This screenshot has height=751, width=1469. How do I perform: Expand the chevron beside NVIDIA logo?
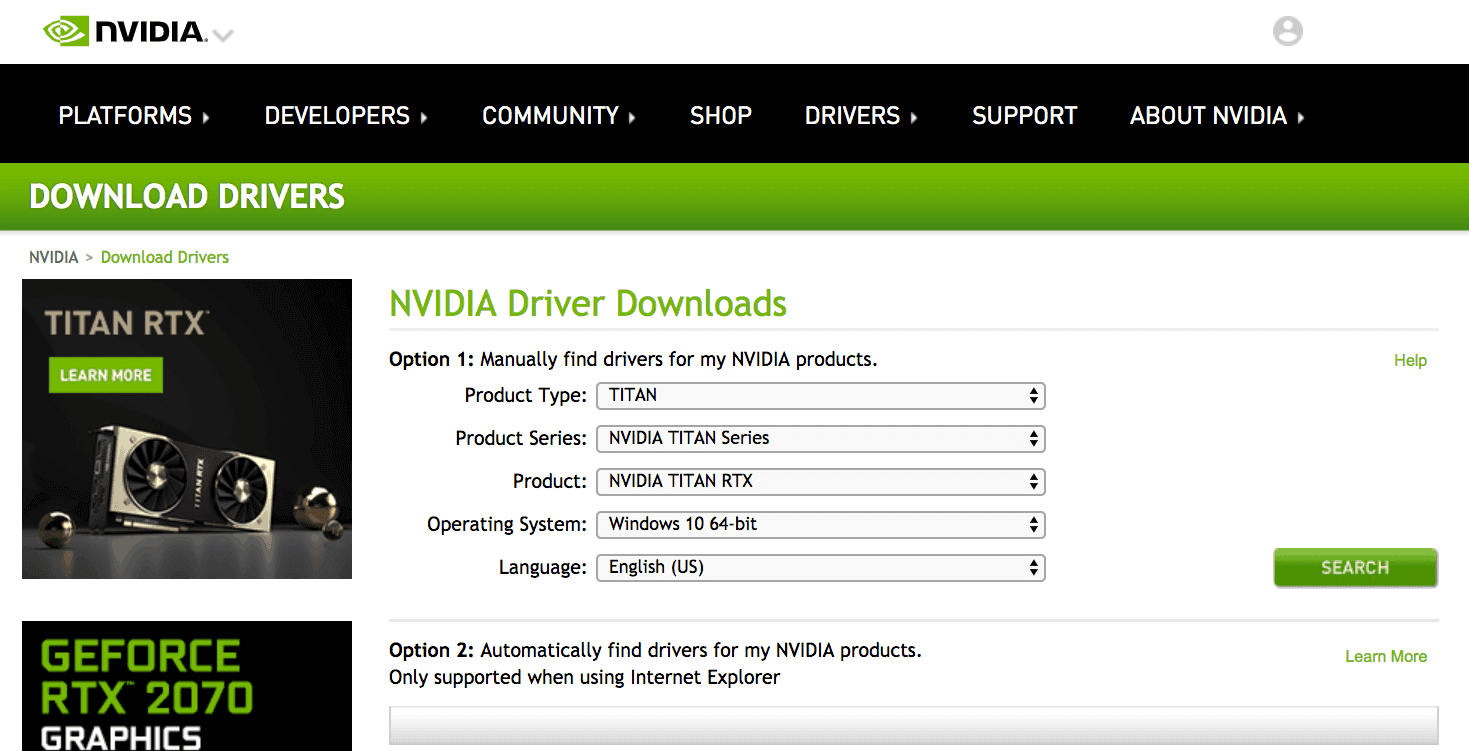(223, 36)
